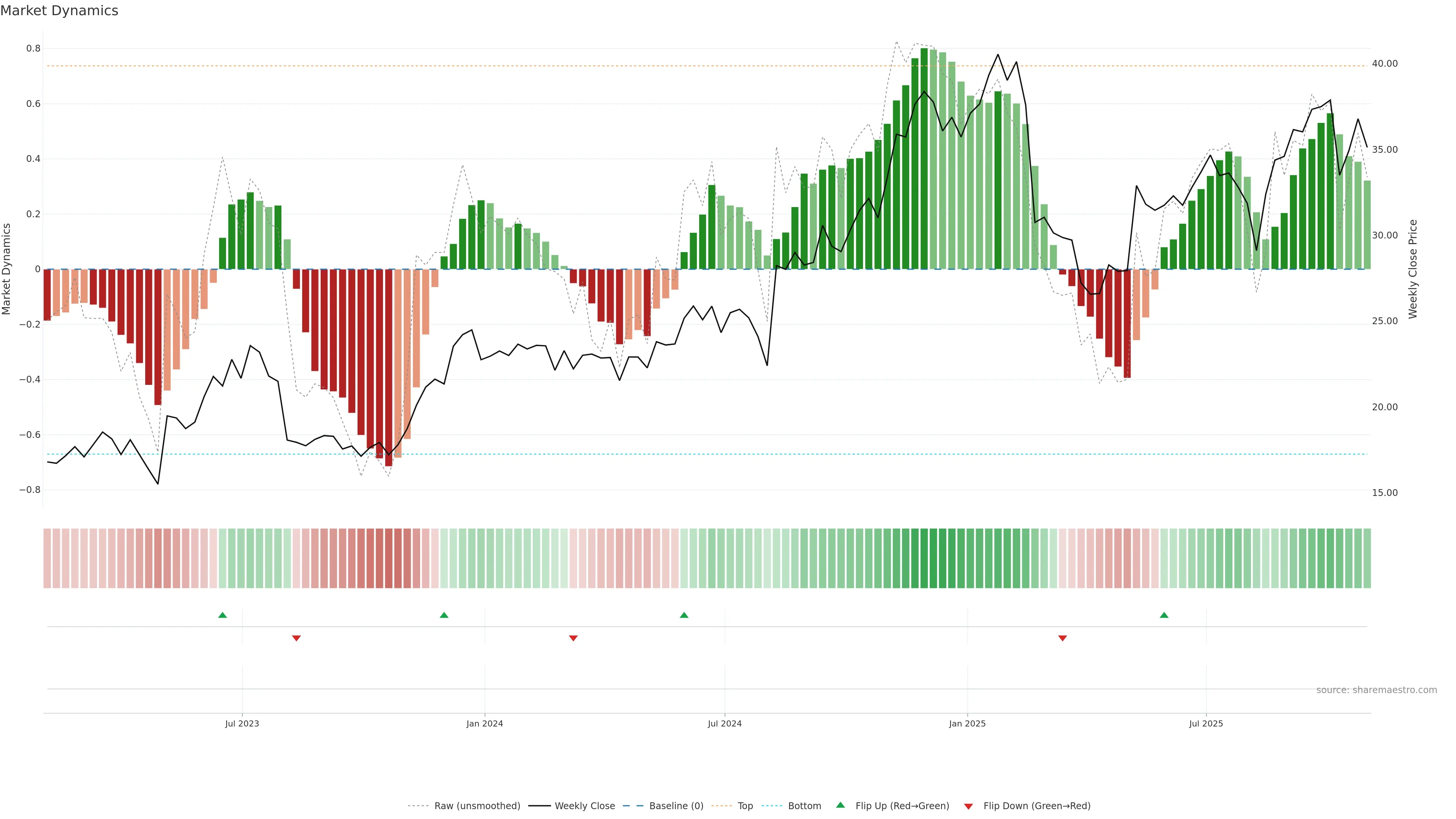The image size is (1456, 819).
Task: Toggle the Bottom threshold legend entry
Action: (x=804, y=806)
